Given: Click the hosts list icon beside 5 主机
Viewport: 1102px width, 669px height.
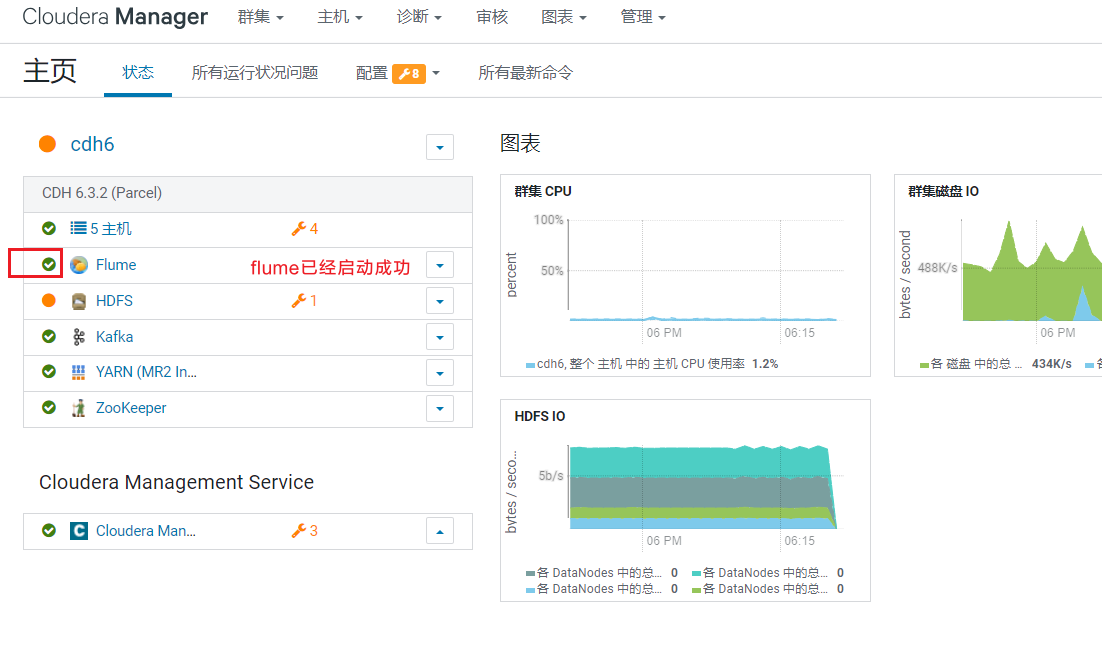Looking at the screenshot, I should point(78,228).
